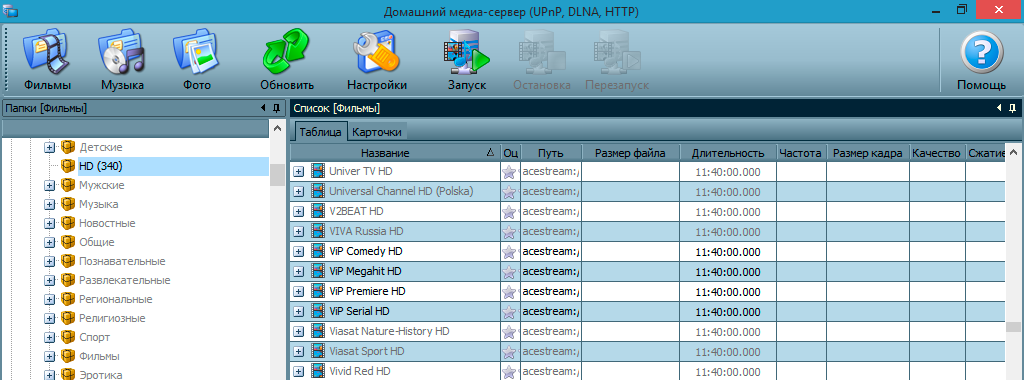This screenshot has width=1024, height=380.
Task: Select the Viasat Sport HD row name
Action: [366, 351]
